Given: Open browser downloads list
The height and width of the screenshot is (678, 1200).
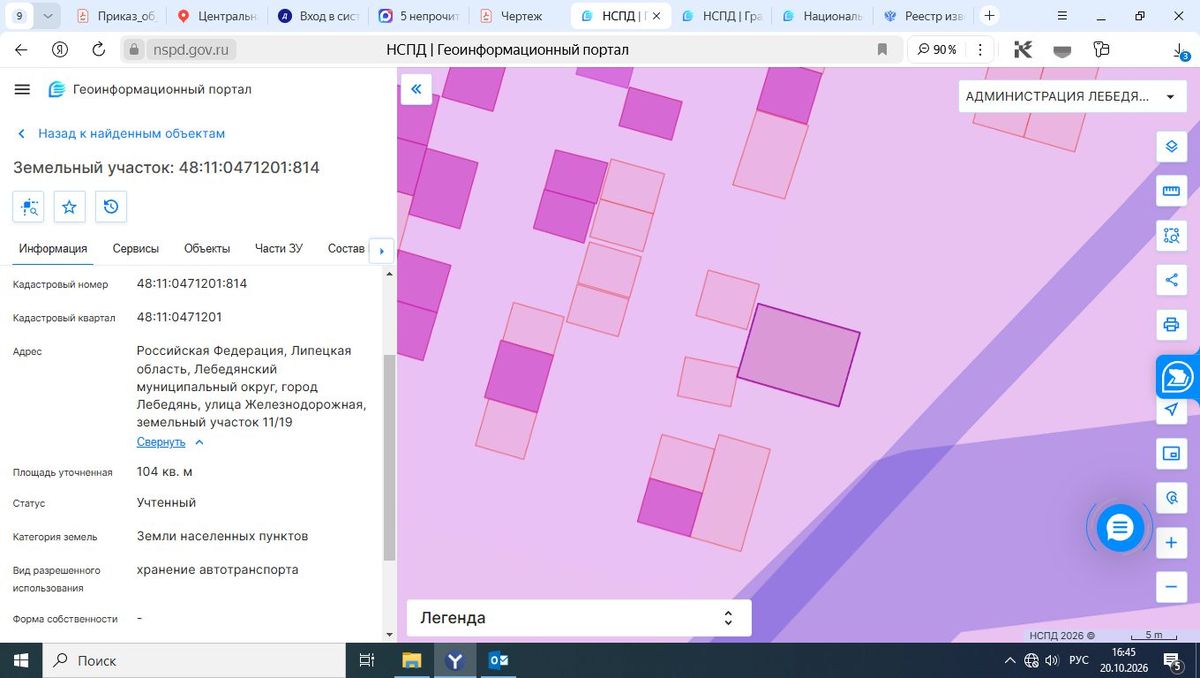Looking at the screenshot, I should [1181, 50].
